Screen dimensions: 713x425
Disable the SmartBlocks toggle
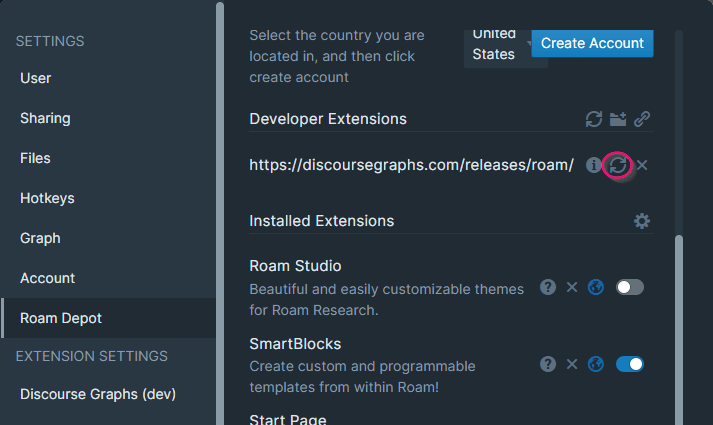click(630, 364)
